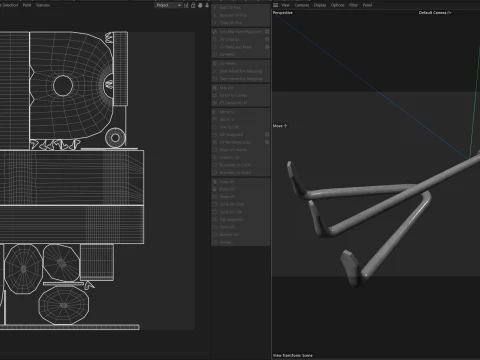Open options gear for UV Unwrap
Viewport: 480px width, 360px height.
[267, 39]
